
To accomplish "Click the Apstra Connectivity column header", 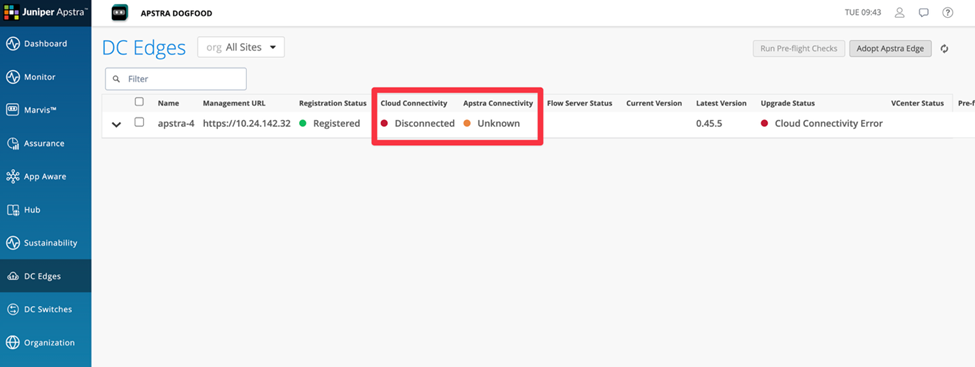I will [498, 103].
